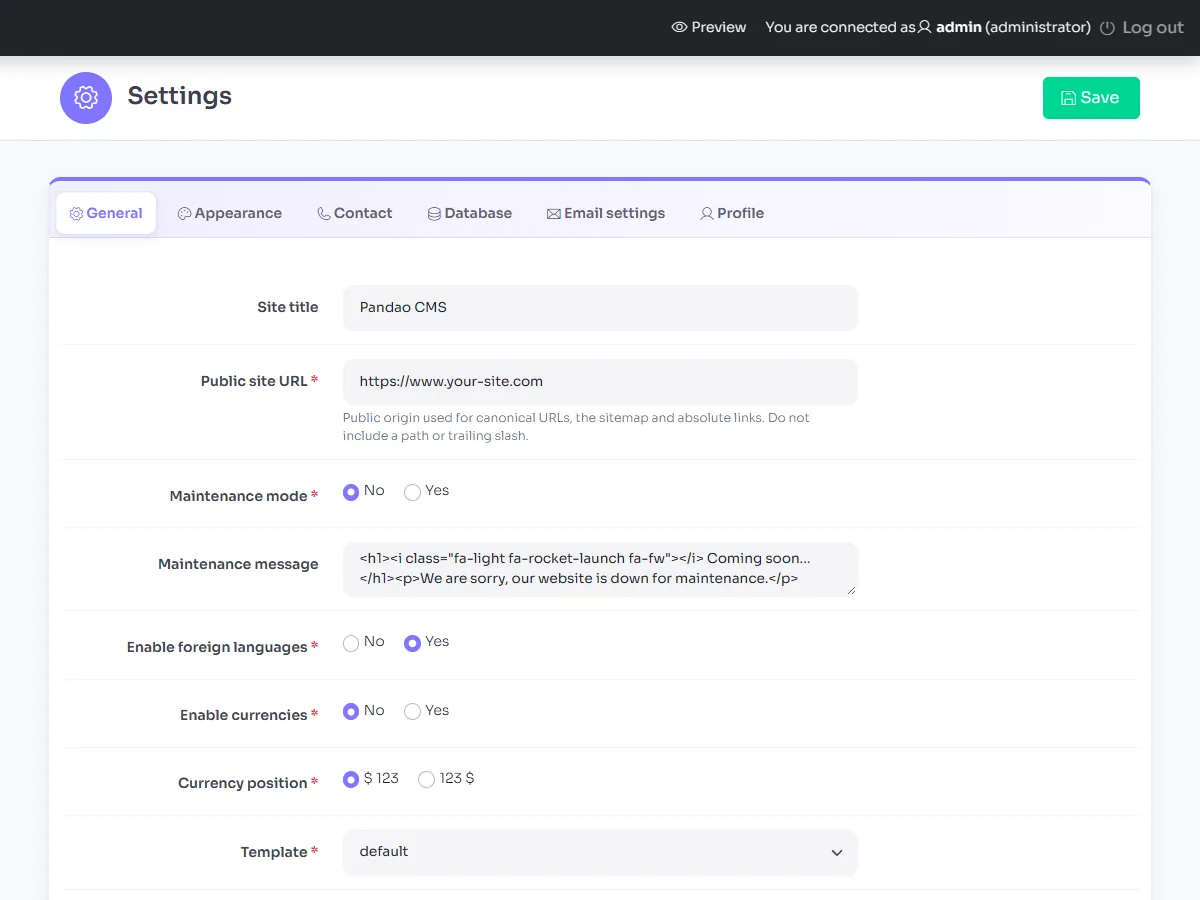Screen dimensions: 1200x900
Task: Open the General tab
Action: (106, 213)
